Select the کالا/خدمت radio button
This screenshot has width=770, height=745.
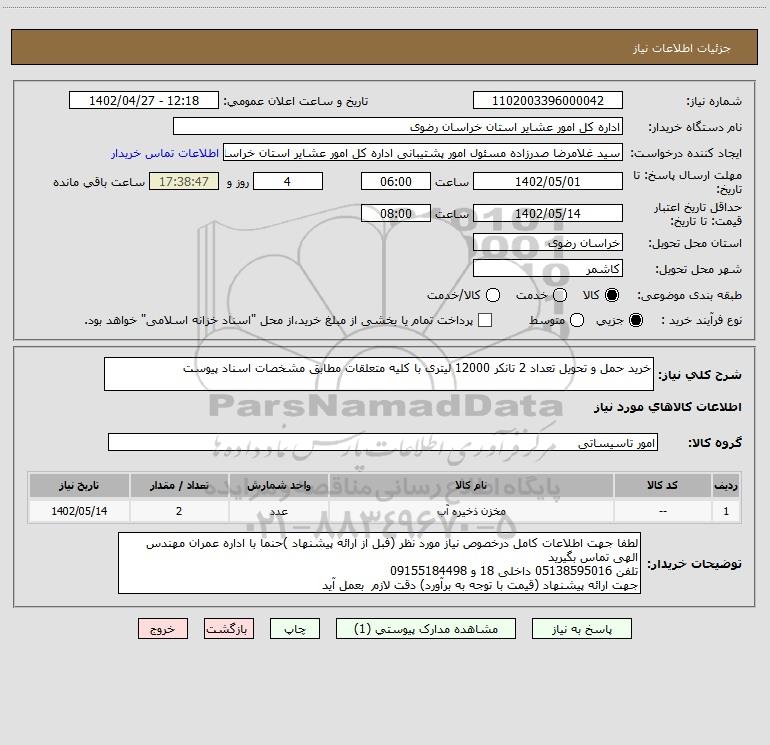493,295
